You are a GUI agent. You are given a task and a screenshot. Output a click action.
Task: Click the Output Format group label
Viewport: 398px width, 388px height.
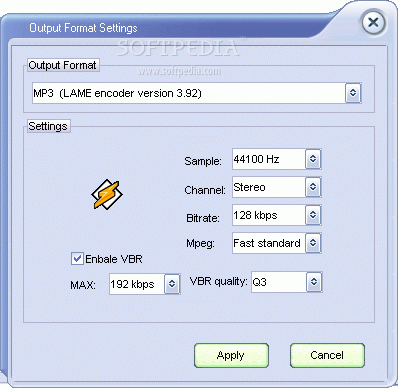[x=62, y=65]
